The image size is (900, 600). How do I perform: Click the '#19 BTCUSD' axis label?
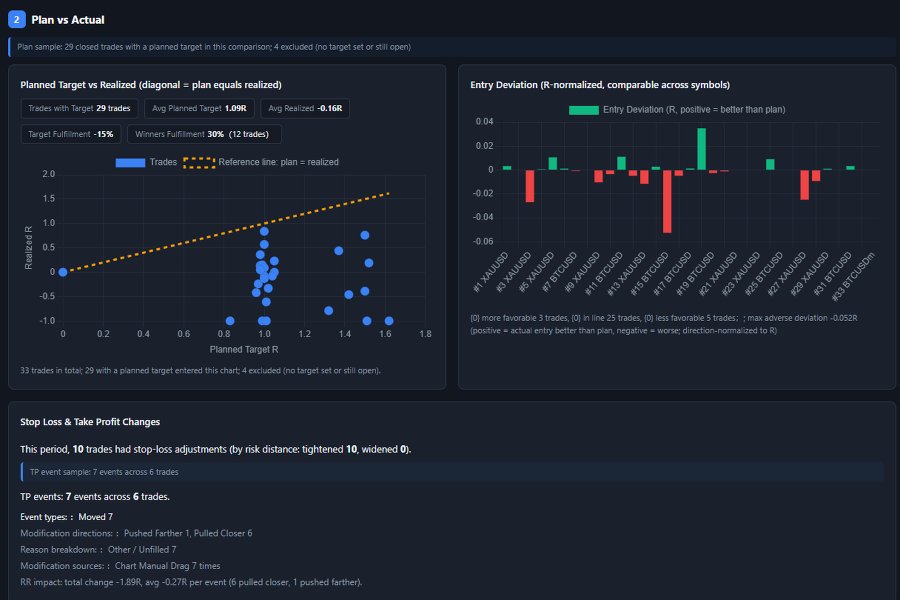click(x=696, y=273)
